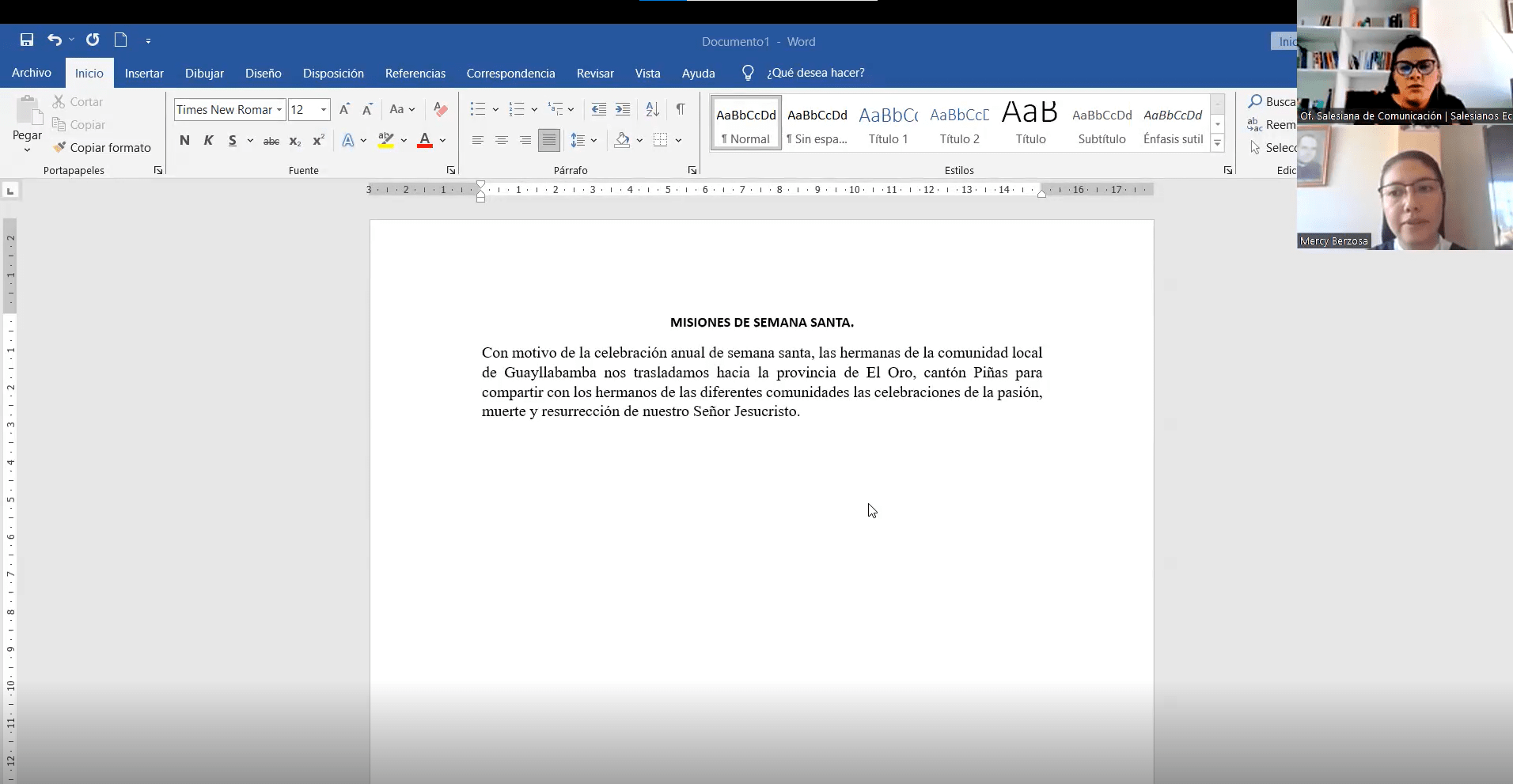Increase font size with the larger A icon
Viewport: 1513px width, 784px height.
344,109
